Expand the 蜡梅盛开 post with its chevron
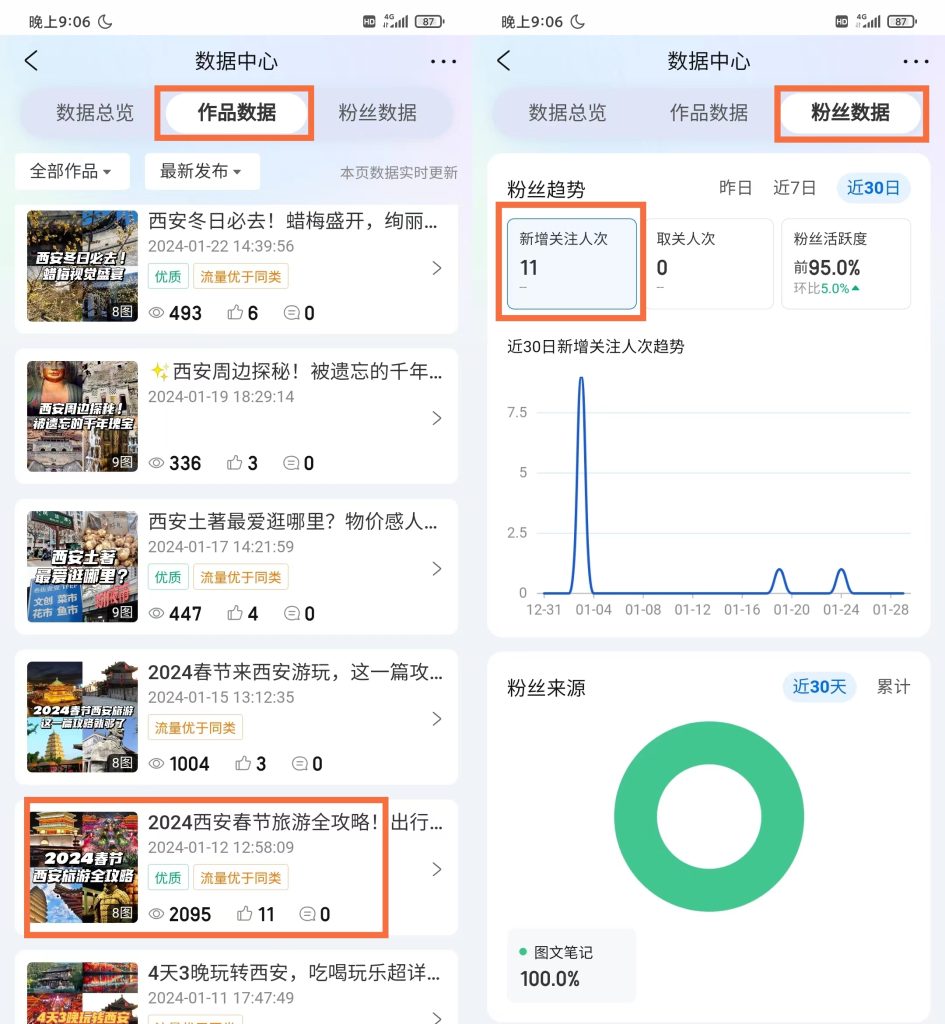 (437, 268)
